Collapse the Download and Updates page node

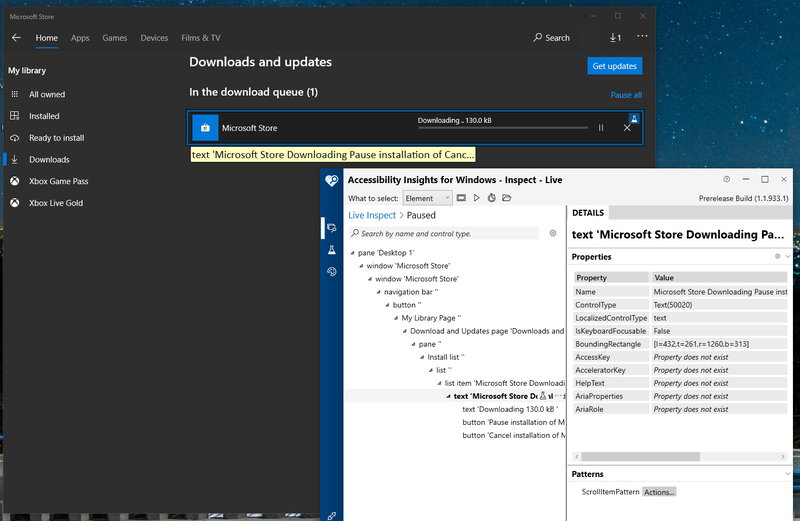coord(405,331)
